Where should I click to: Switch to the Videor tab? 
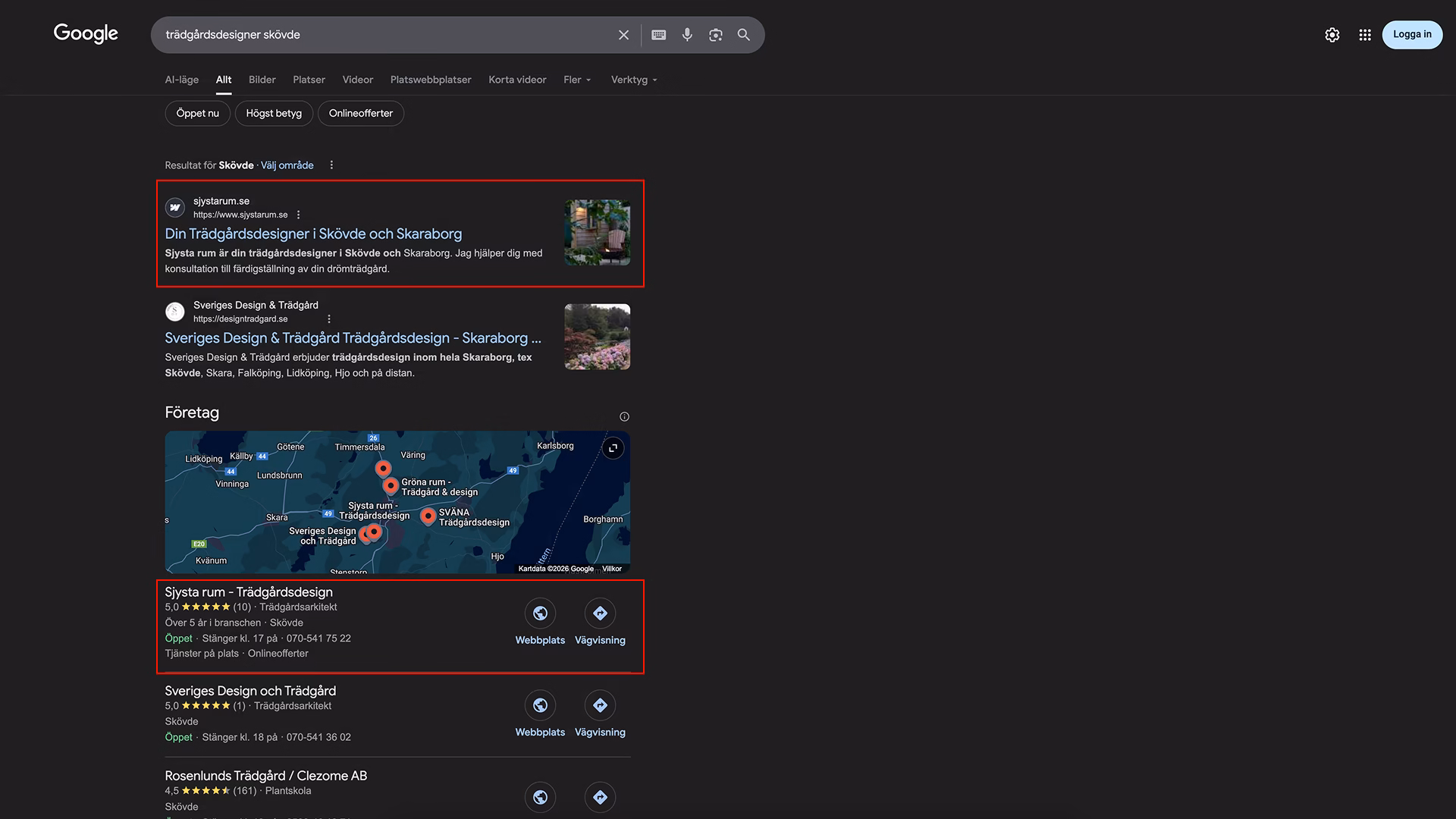358,80
